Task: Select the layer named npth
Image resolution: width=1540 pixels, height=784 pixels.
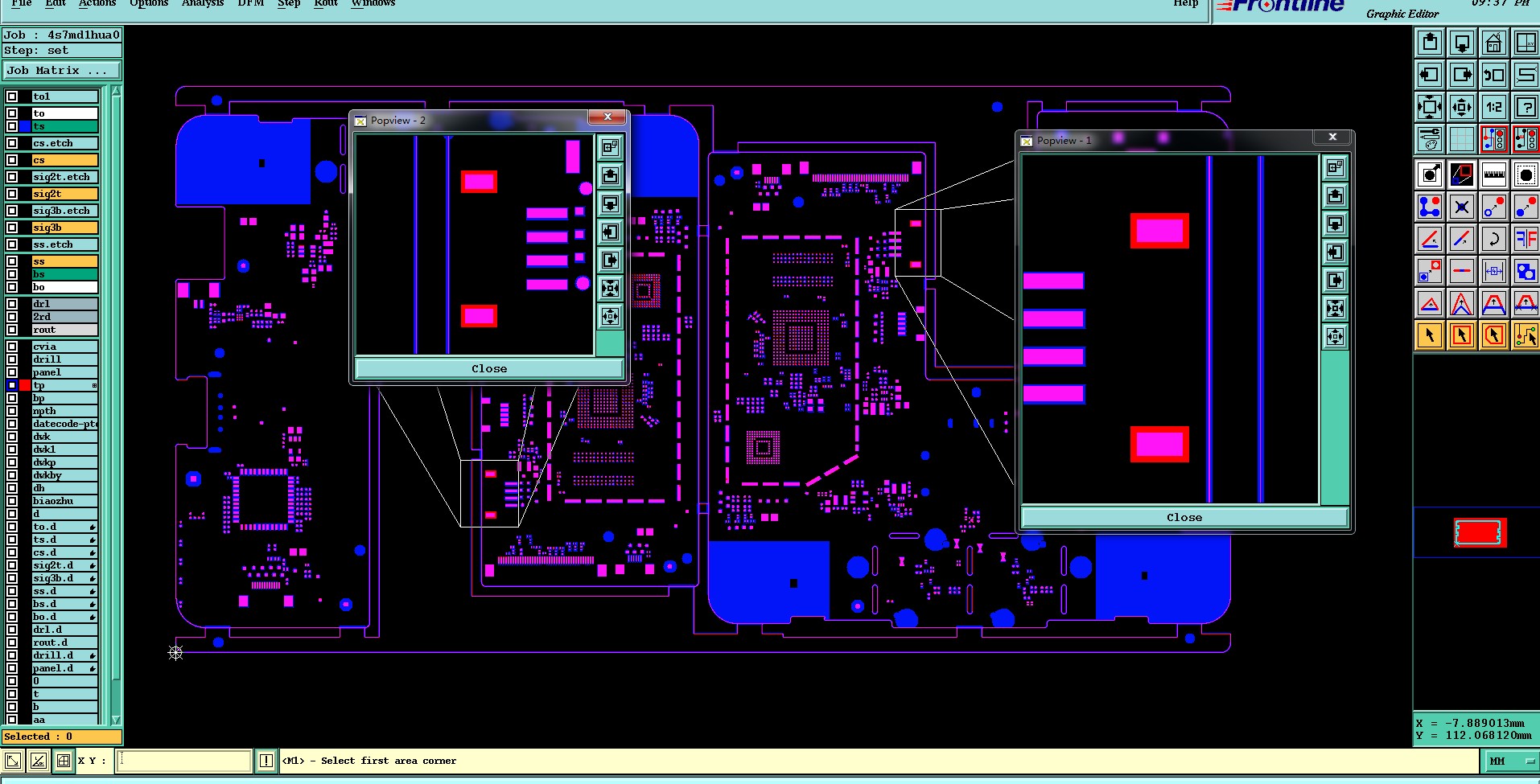Action: point(64,411)
